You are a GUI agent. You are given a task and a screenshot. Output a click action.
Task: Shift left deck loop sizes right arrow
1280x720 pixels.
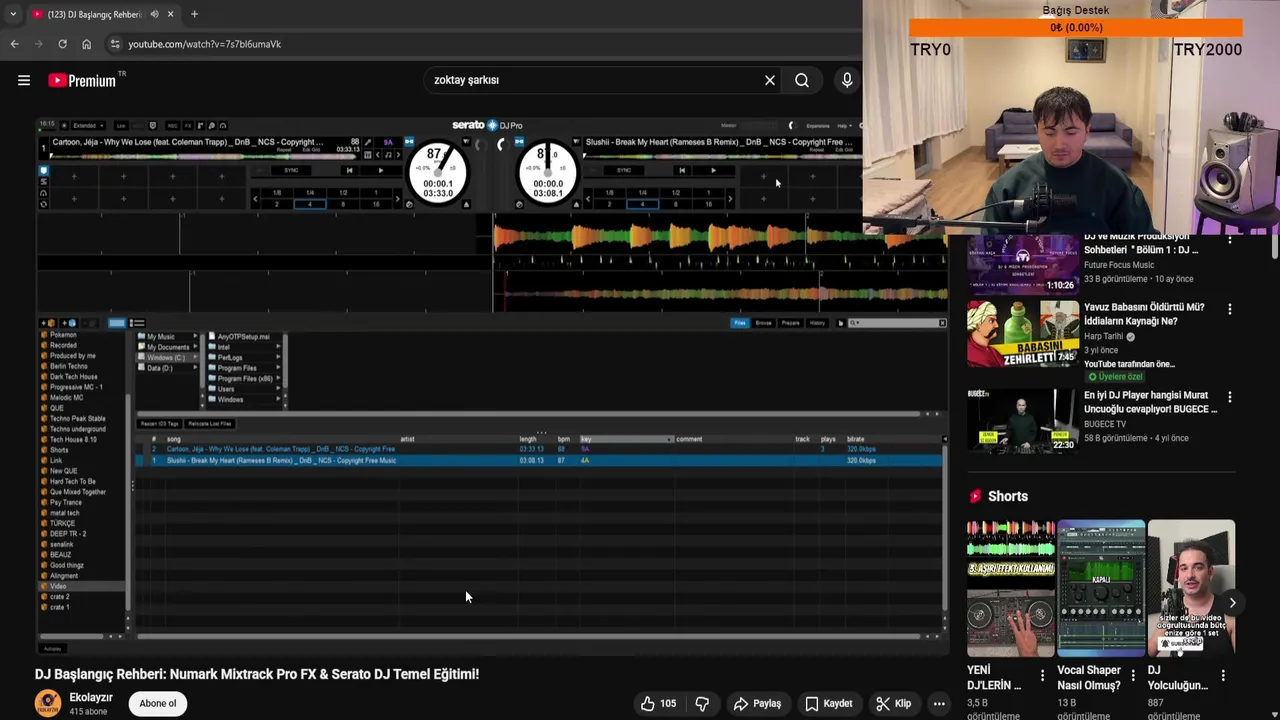[x=397, y=199]
